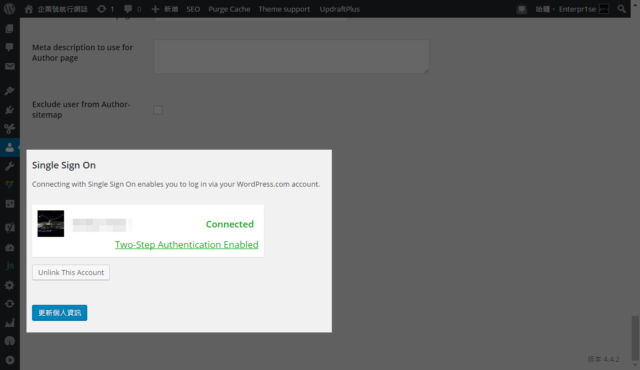Collapse the sidebar menu with play icon

click(x=9, y=360)
